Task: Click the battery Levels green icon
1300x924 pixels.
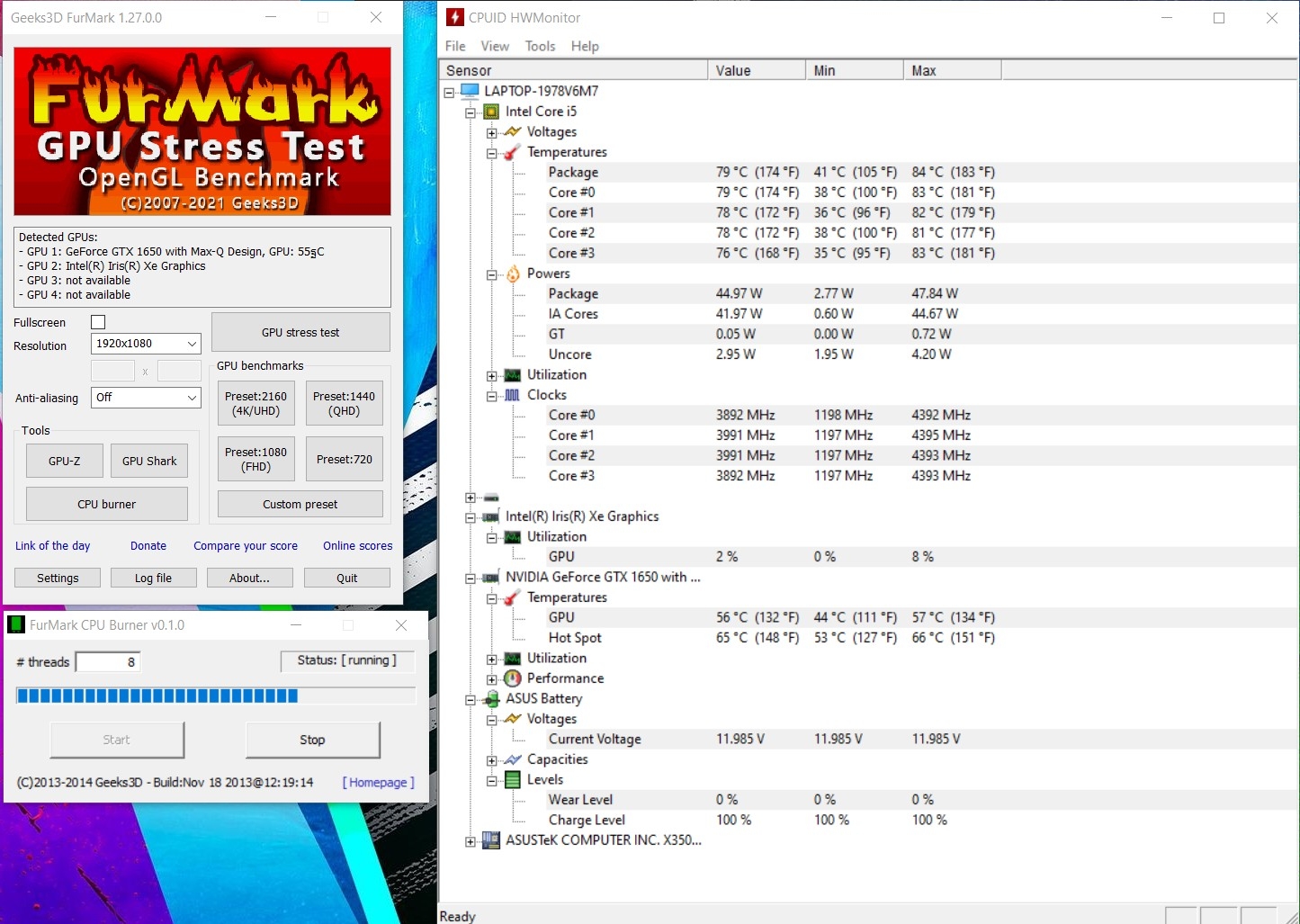Action: [513, 780]
